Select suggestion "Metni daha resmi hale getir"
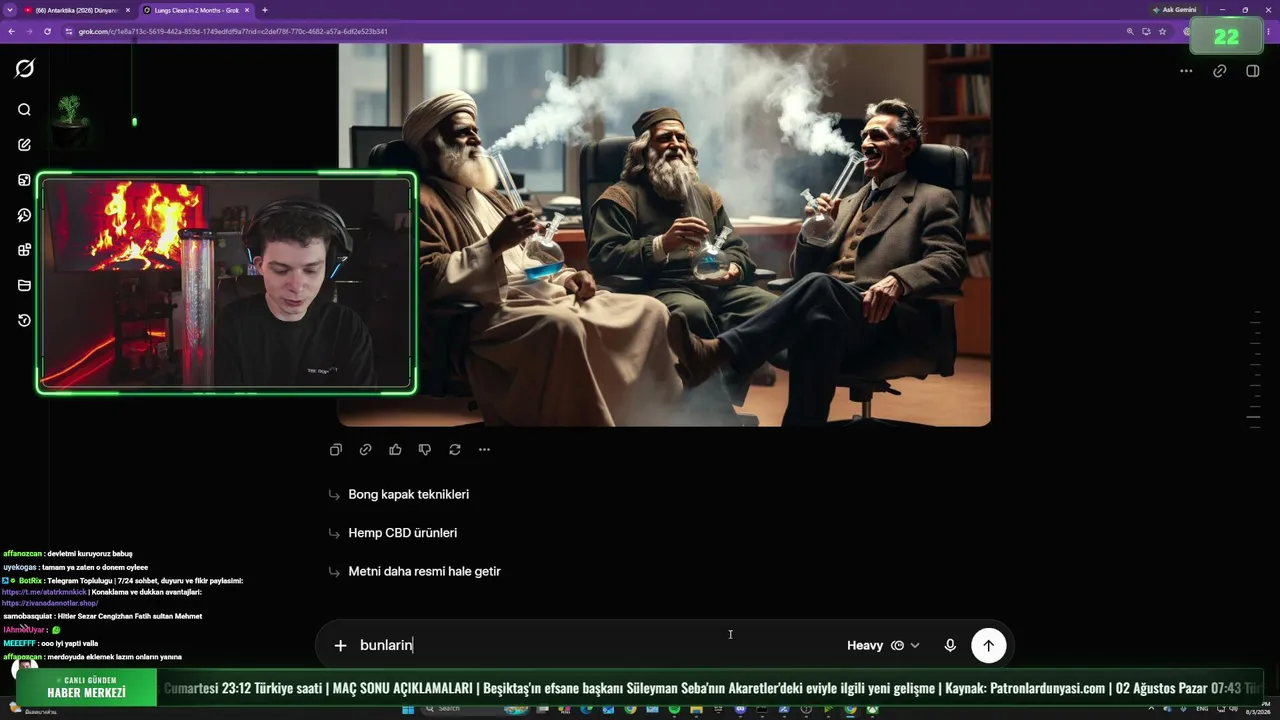 tap(424, 571)
